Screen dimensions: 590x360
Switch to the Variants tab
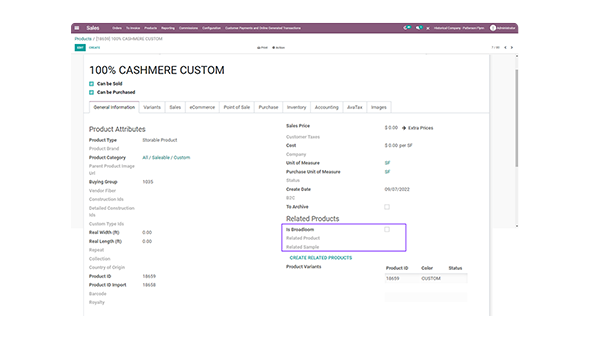click(x=152, y=107)
